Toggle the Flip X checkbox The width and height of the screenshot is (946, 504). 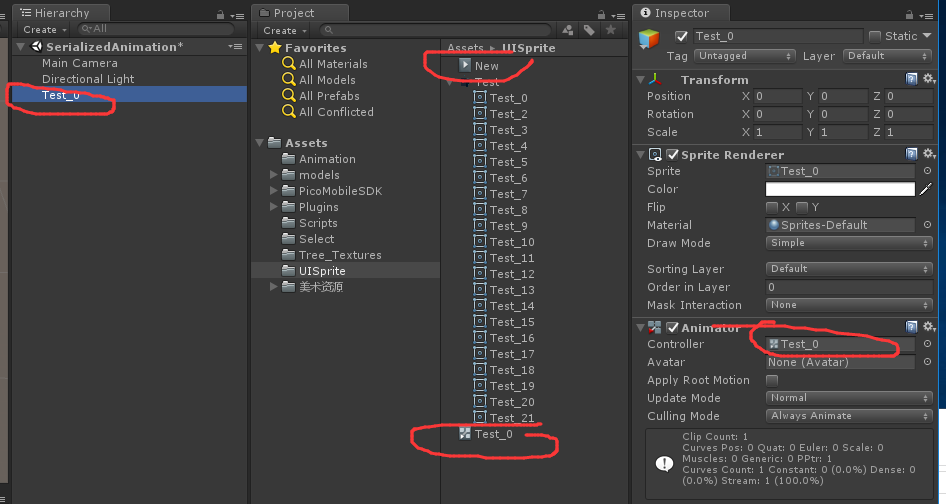[771, 207]
